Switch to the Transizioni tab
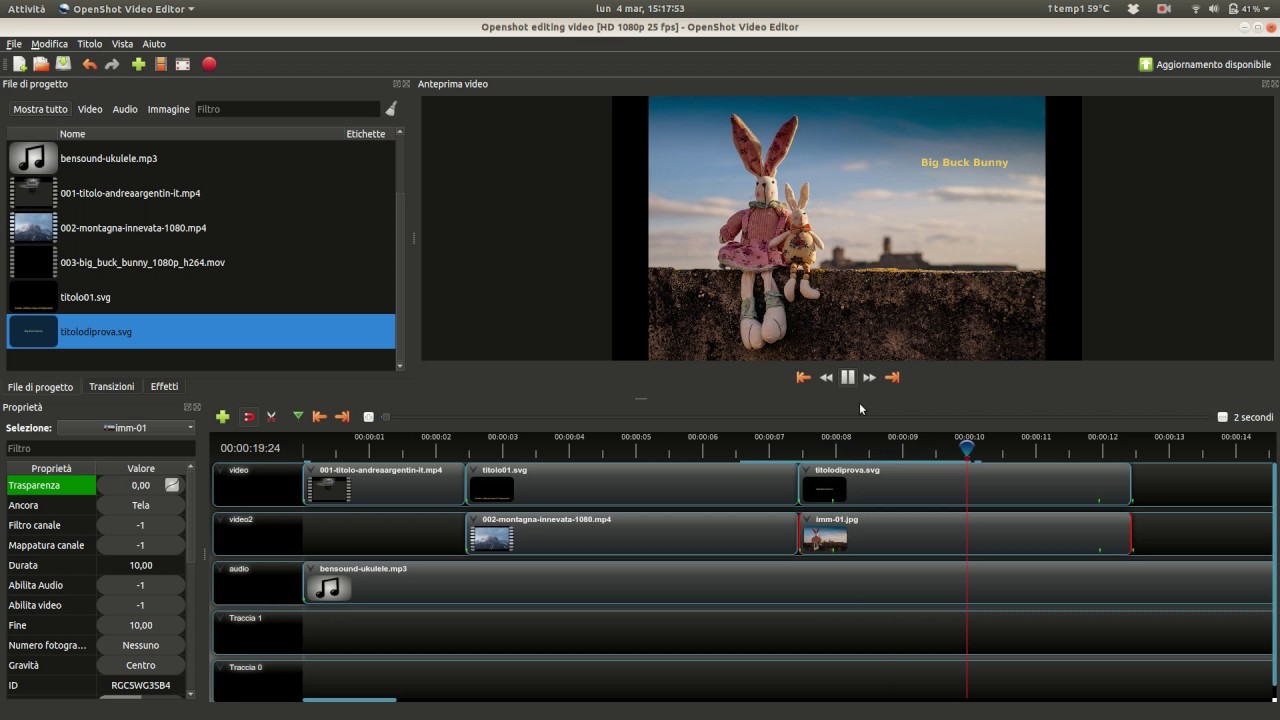 111,387
